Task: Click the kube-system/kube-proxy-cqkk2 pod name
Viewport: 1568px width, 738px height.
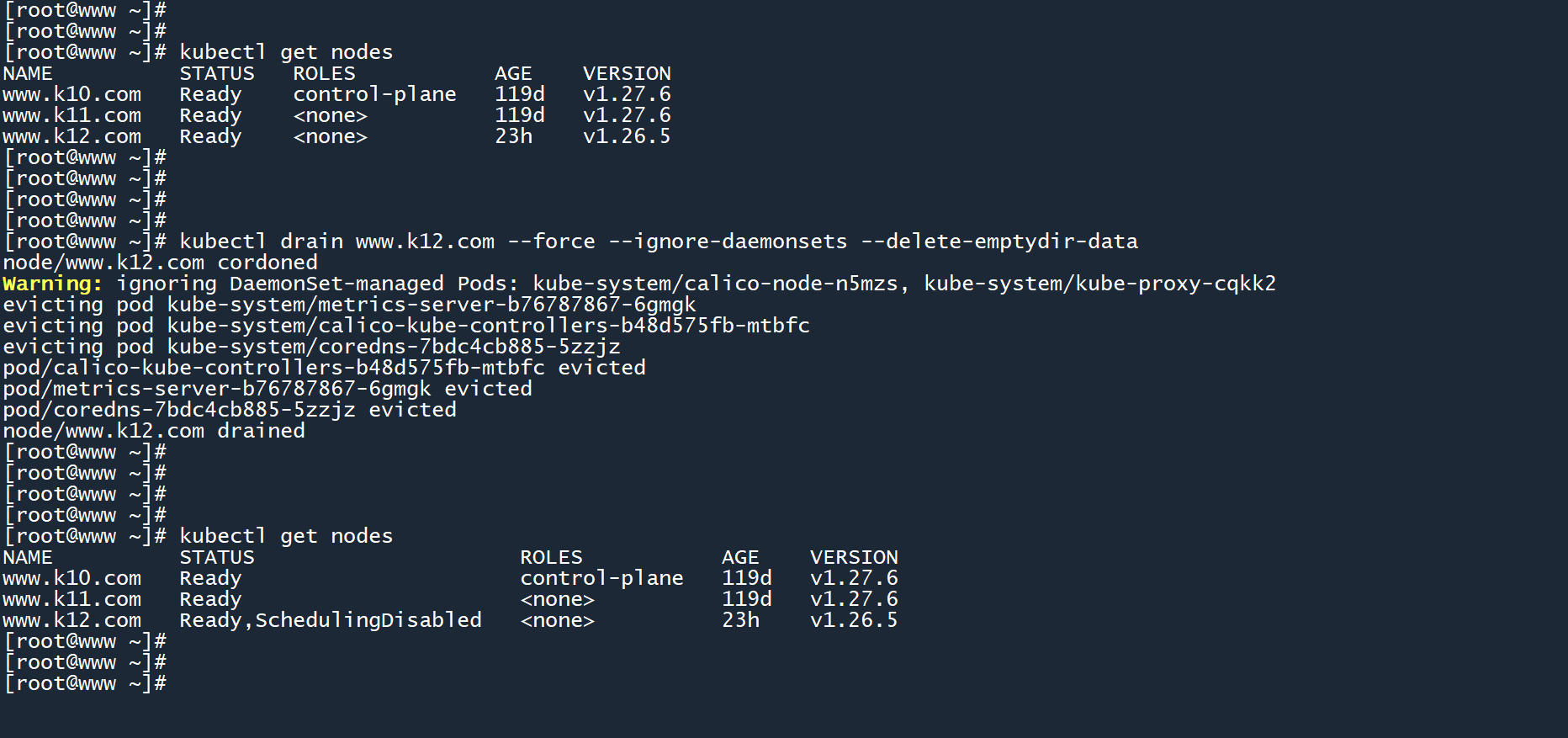Action: (1099, 284)
